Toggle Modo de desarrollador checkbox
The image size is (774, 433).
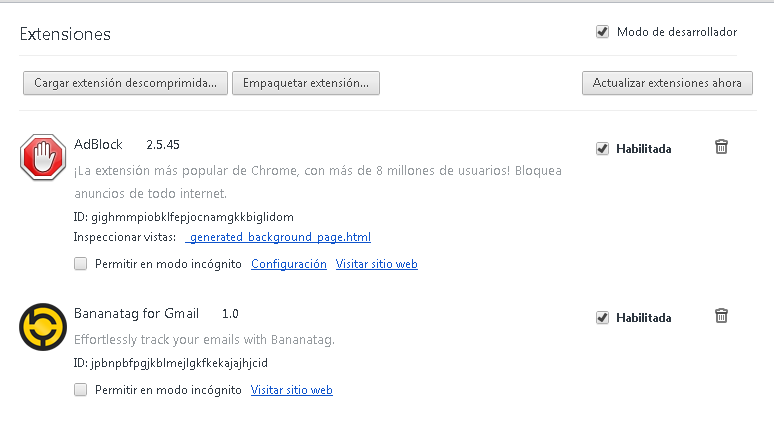(x=602, y=32)
